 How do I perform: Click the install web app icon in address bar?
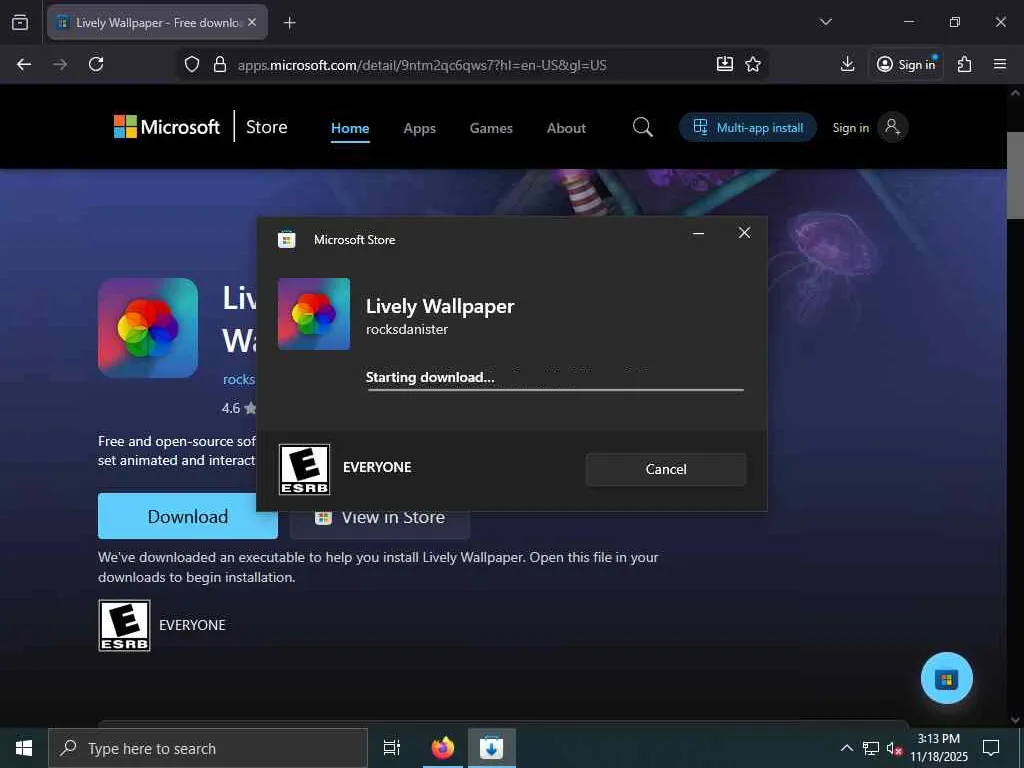coord(724,64)
